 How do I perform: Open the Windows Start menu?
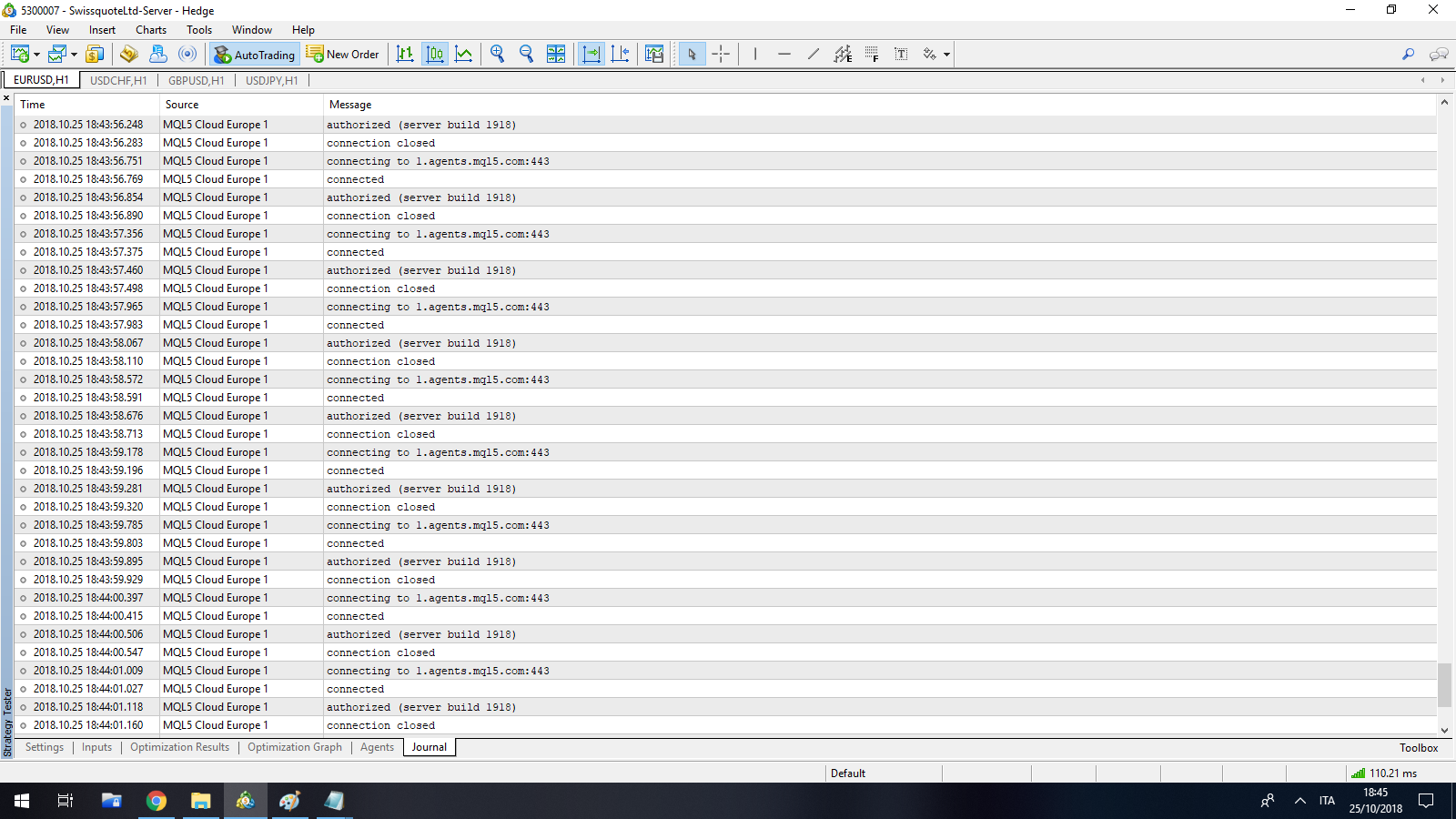click(22, 801)
